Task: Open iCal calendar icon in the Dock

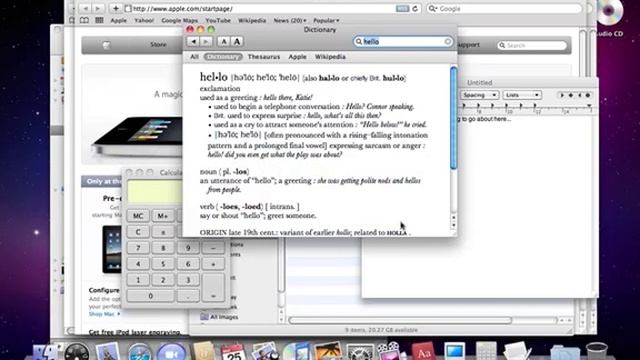Action: (233, 351)
